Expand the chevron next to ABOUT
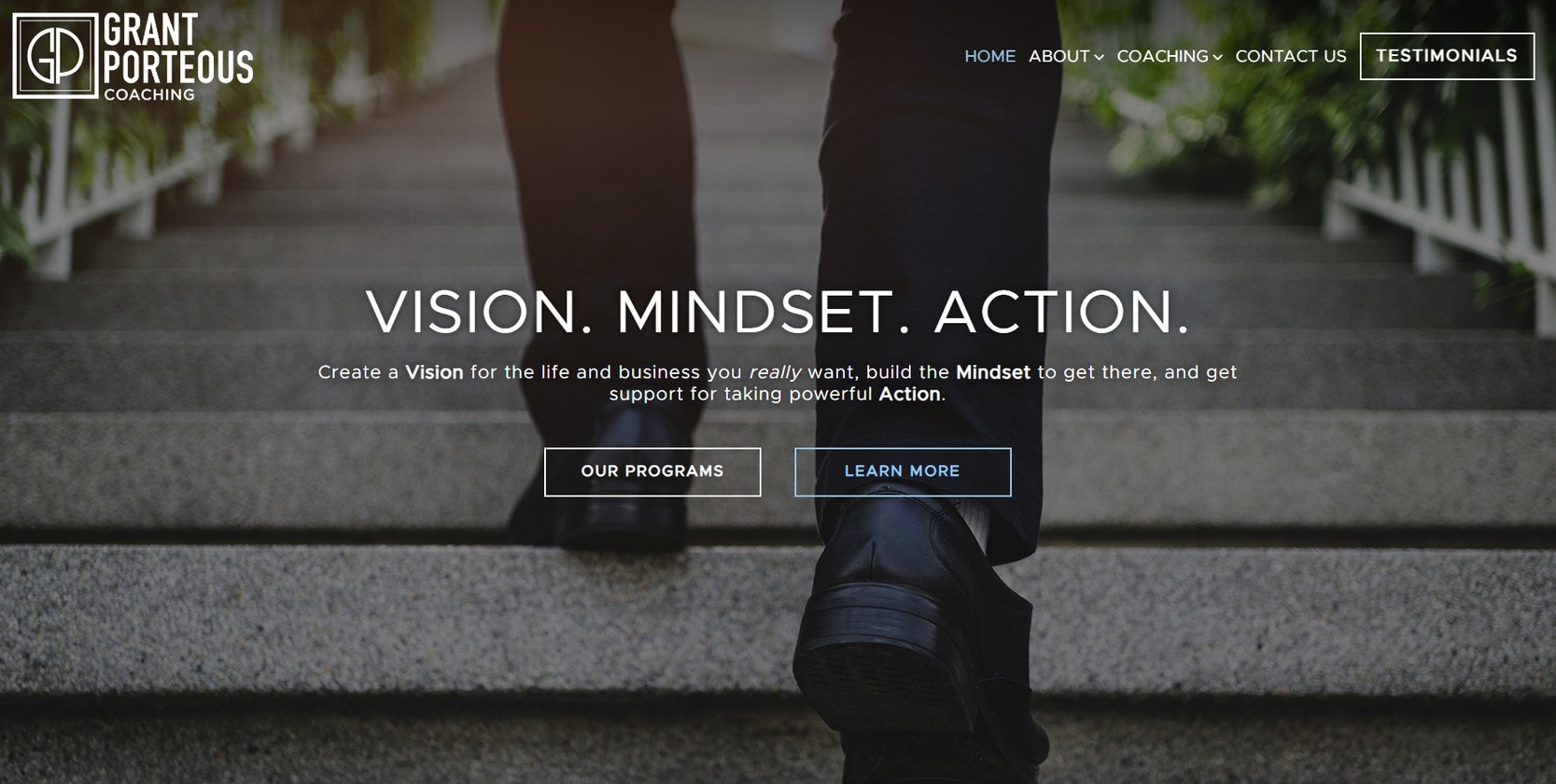The image size is (1556, 784). (1100, 58)
